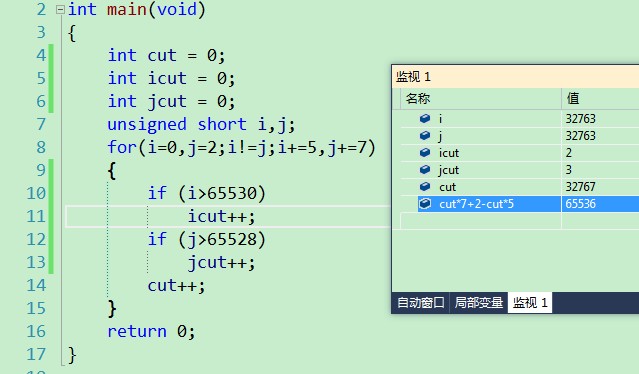639x374 pixels.
Task: Click the jcut name in the watch list
Action: pyautogui.click(x=449, y=169)
